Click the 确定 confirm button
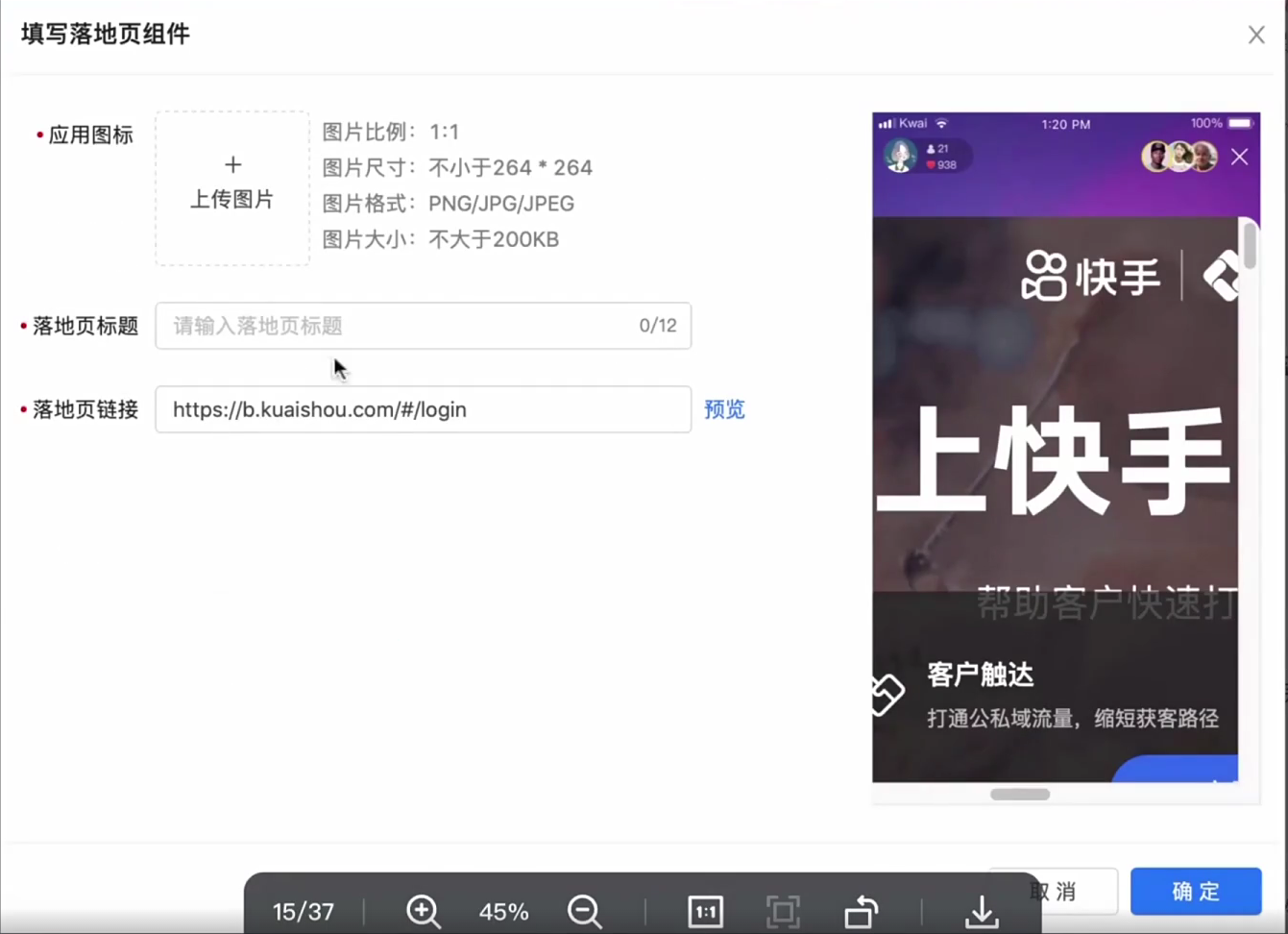1288x934 pixels. 1196,892
